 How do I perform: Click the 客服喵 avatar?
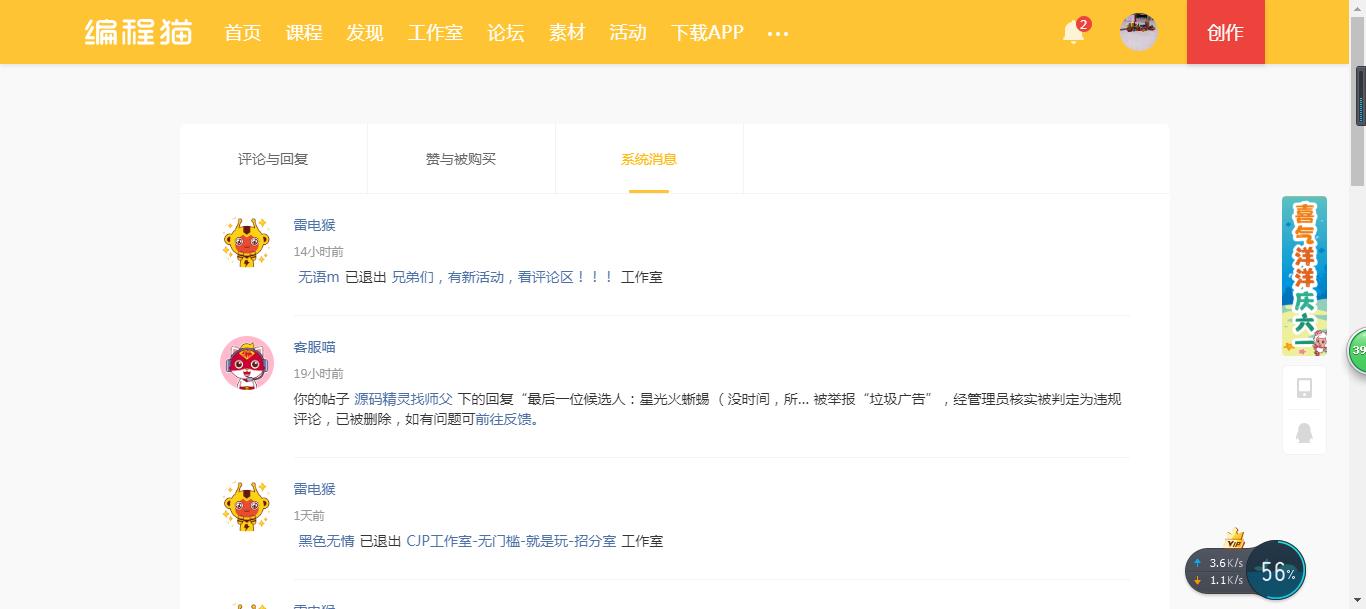pyautogui.click(x=247, y=363)
